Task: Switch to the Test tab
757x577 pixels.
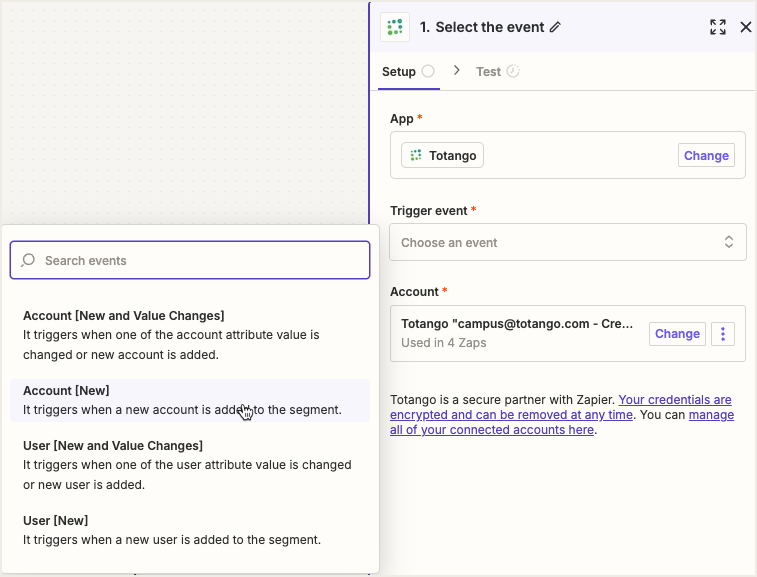Action: pos(497,71)
